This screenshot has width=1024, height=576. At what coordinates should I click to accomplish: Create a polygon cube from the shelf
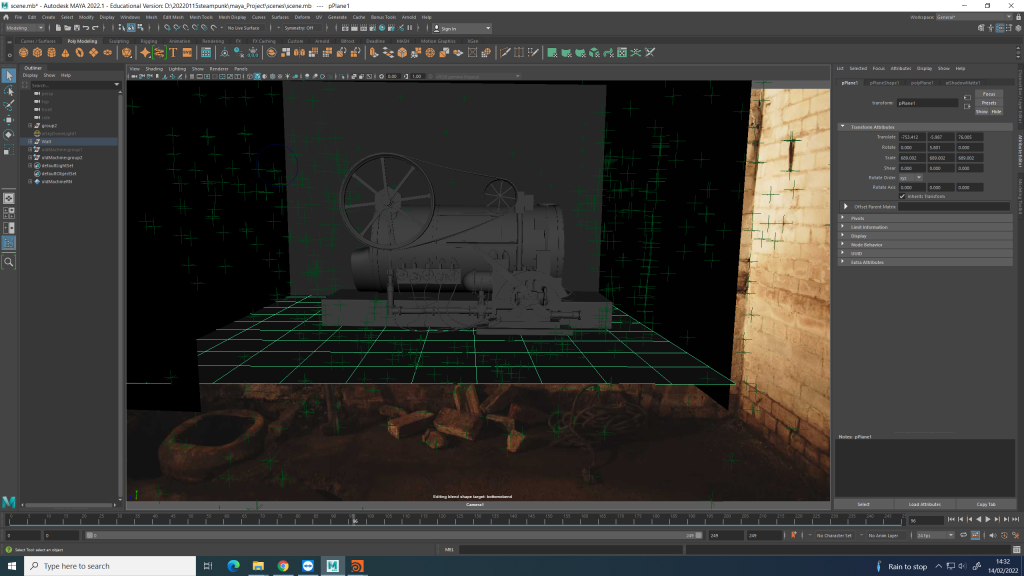point(37,52)
